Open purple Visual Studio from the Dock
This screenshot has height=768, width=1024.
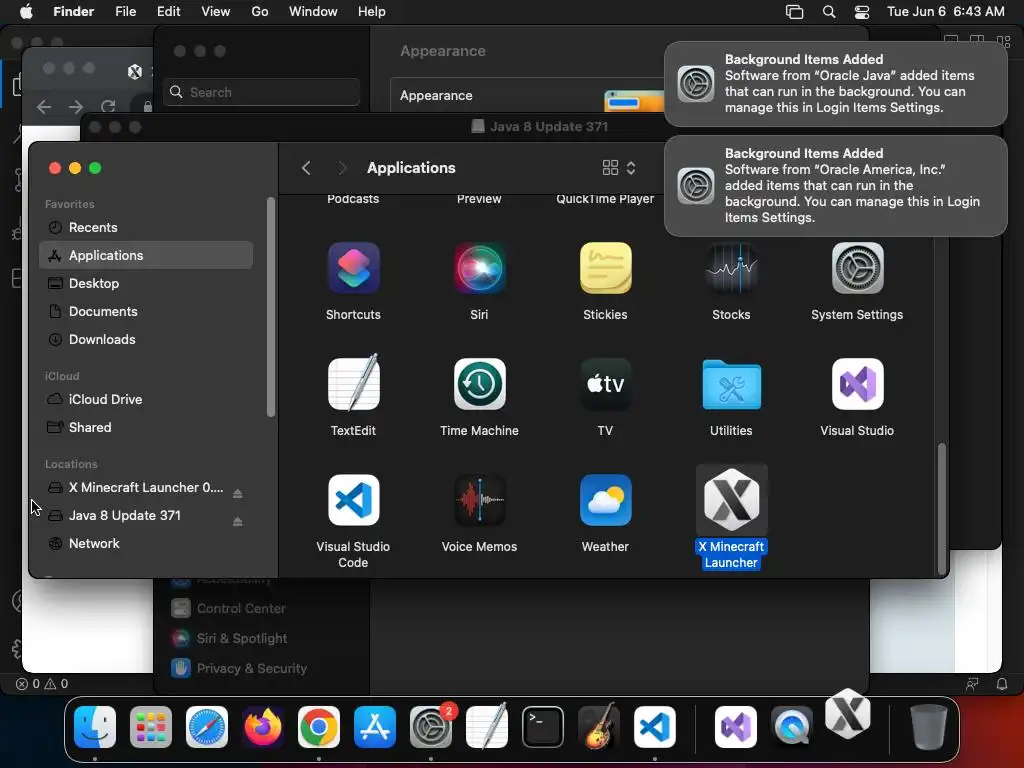[x=736, y=727]
